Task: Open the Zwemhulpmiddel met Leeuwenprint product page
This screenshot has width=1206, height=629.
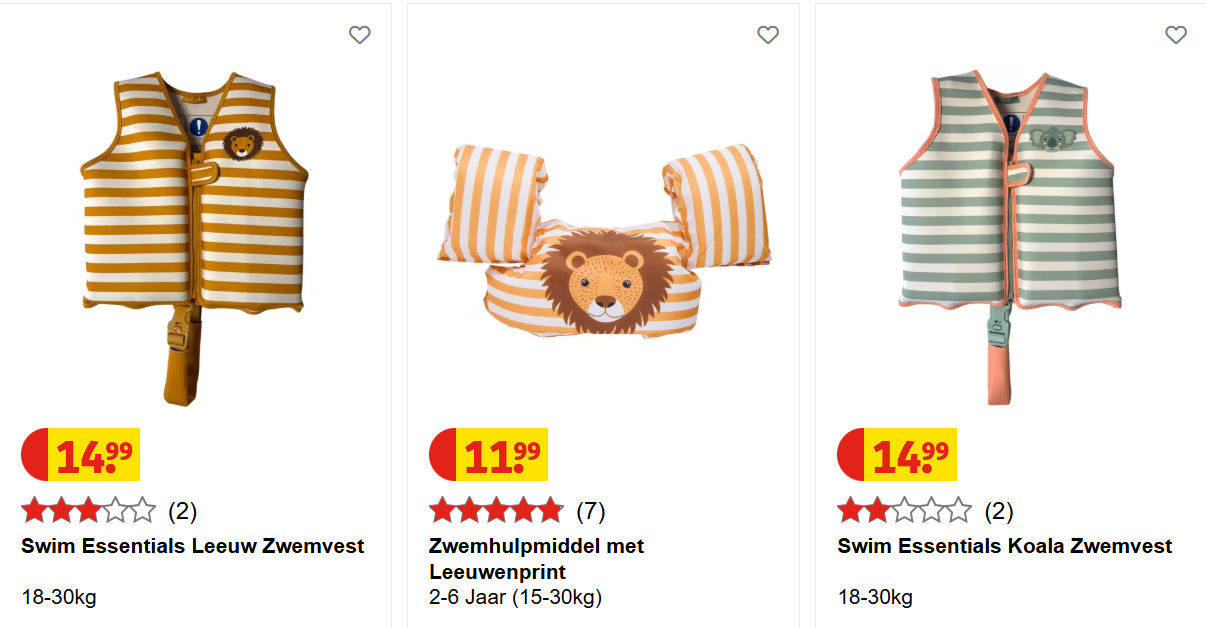Action: click(536, 556)
